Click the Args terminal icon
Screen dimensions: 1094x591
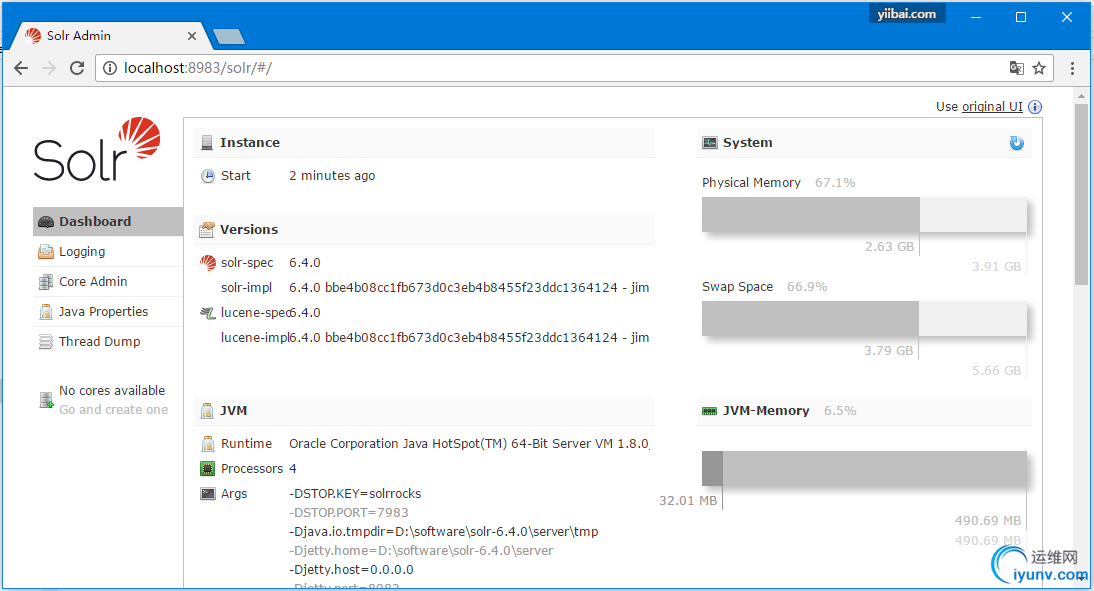pos(207,494)
